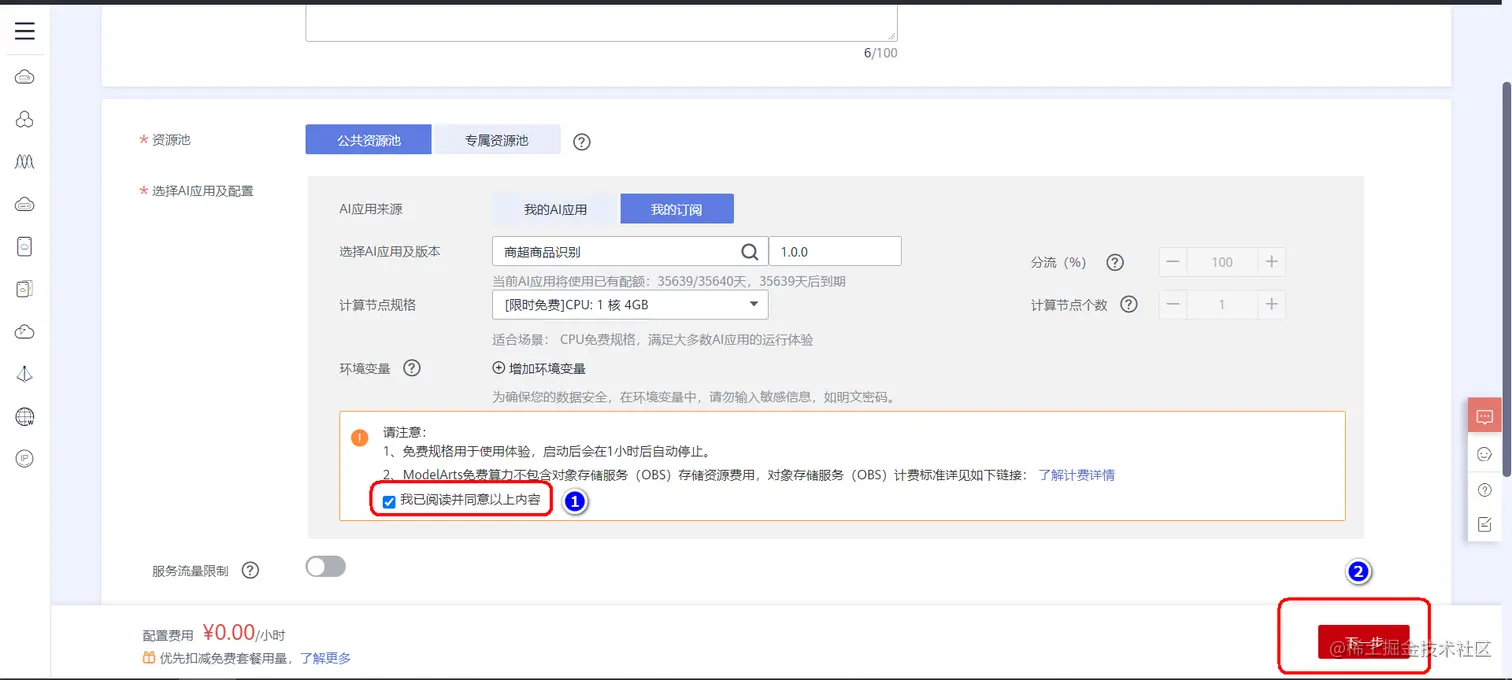Click the wave-shaped sidebar icon

25,161
